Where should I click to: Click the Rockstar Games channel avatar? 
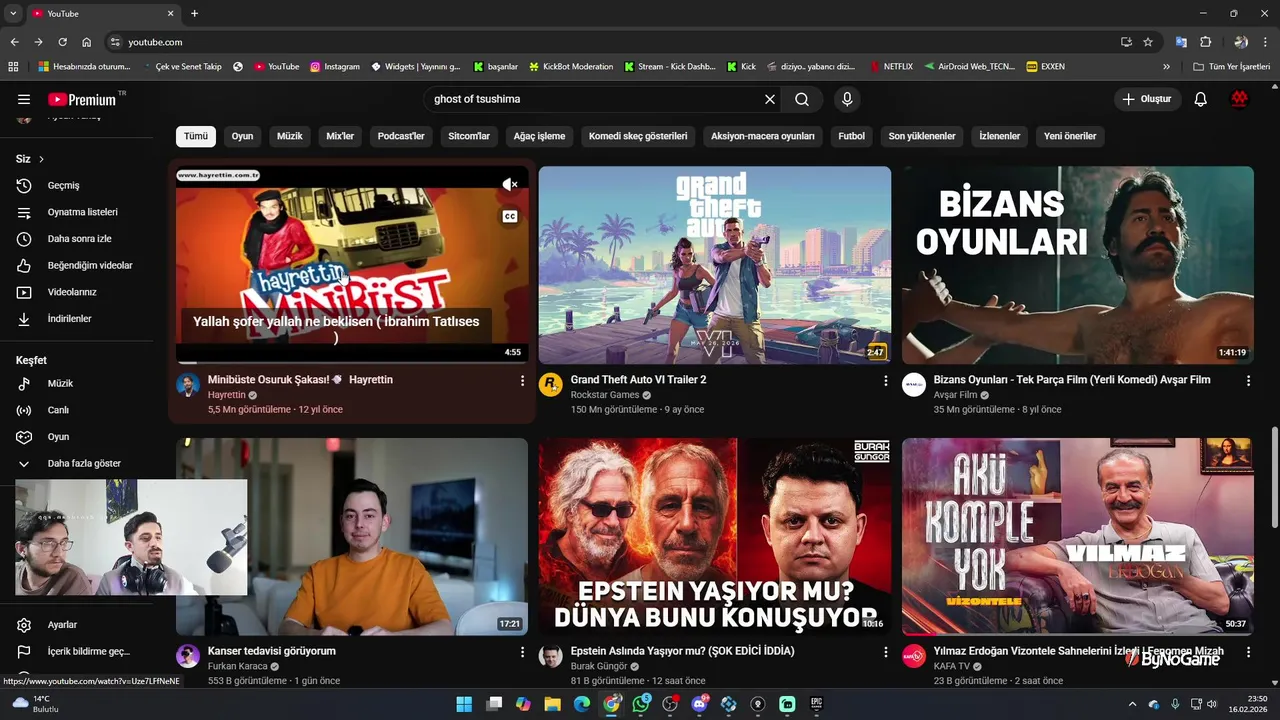(x=551, y=385)
